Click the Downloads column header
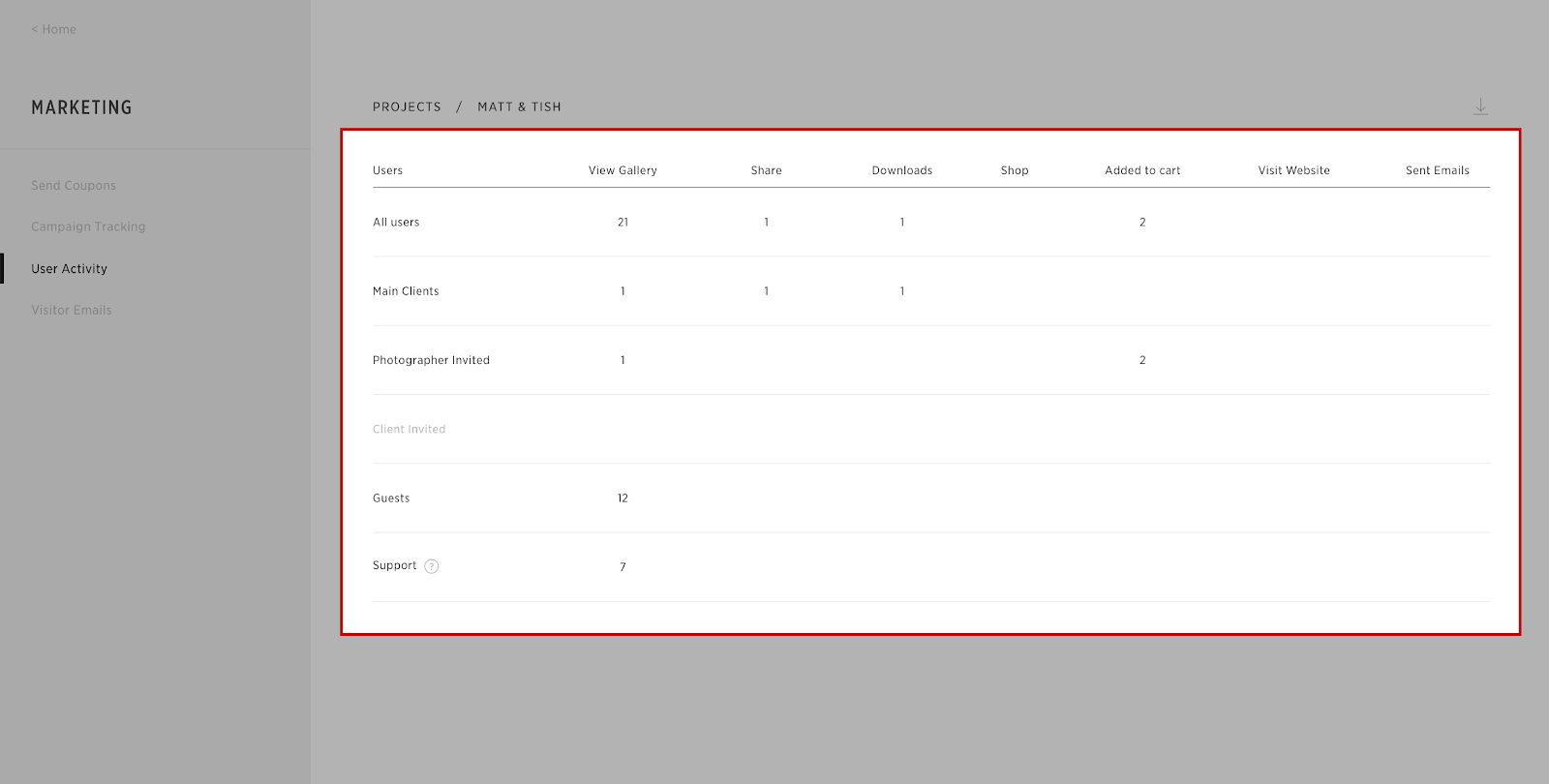Image resolution: width=1549 pixels, height=784 pixels. (x=902, y=170)
